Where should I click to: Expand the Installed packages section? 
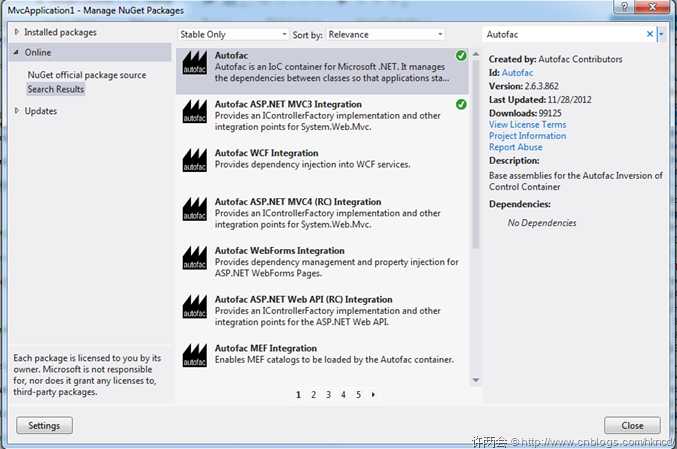coord(17,32)
